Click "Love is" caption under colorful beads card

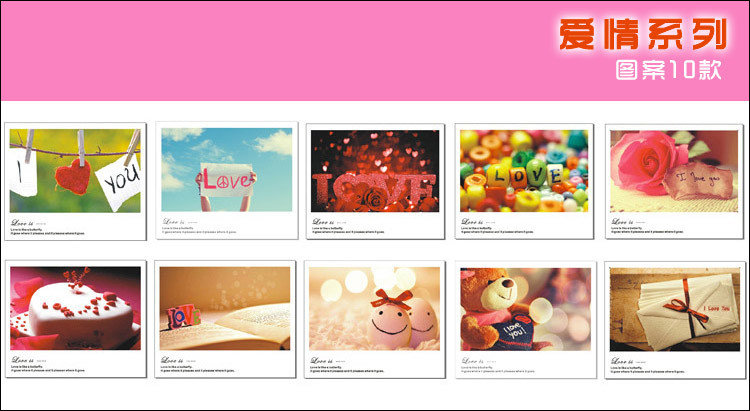pyautogui.click(x=472, y=221)
